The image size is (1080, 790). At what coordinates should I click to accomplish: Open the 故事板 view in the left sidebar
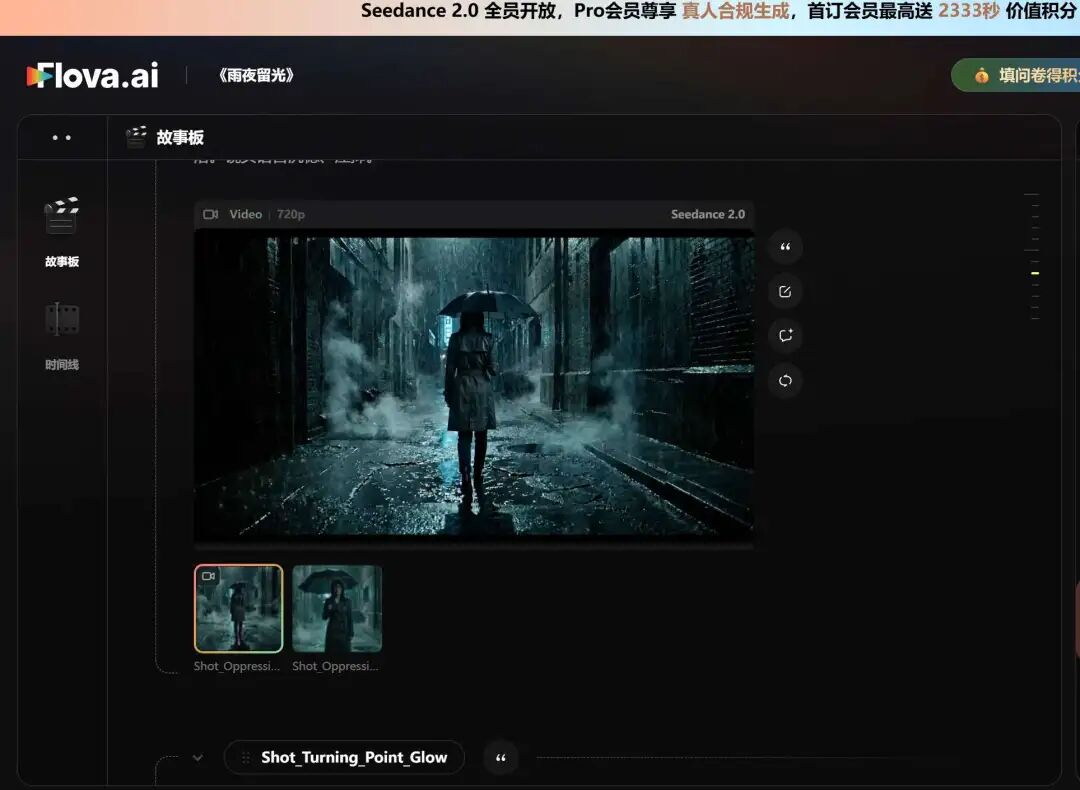61,232
